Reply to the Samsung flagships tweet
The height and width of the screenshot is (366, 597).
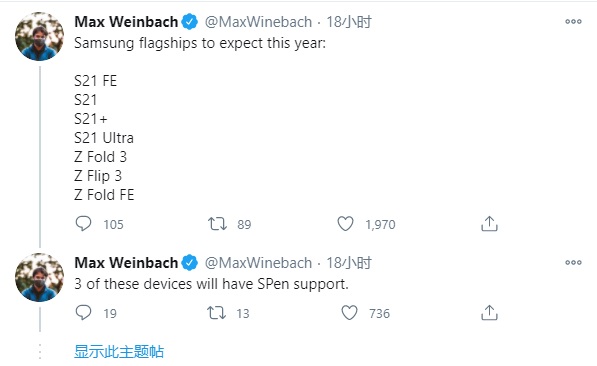point(83,224)
